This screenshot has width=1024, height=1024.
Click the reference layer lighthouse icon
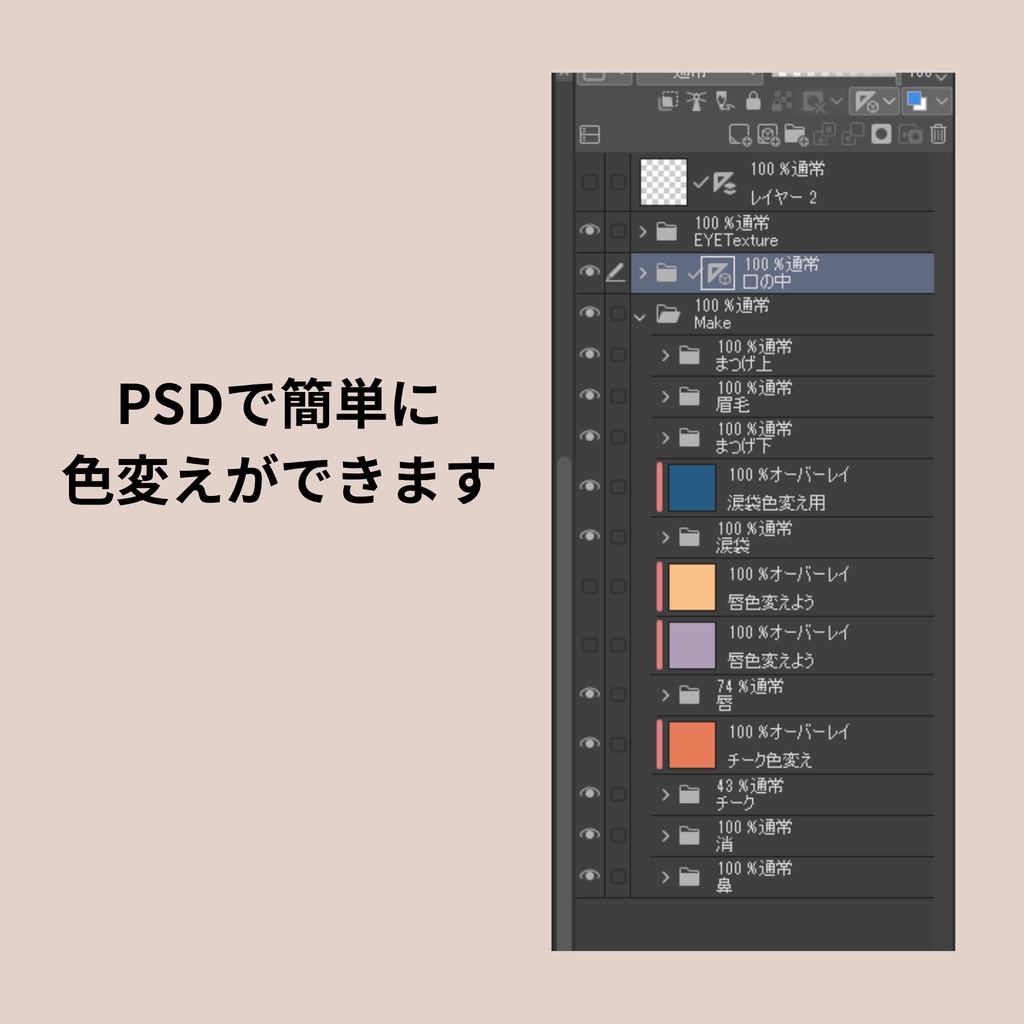point(696,101)
